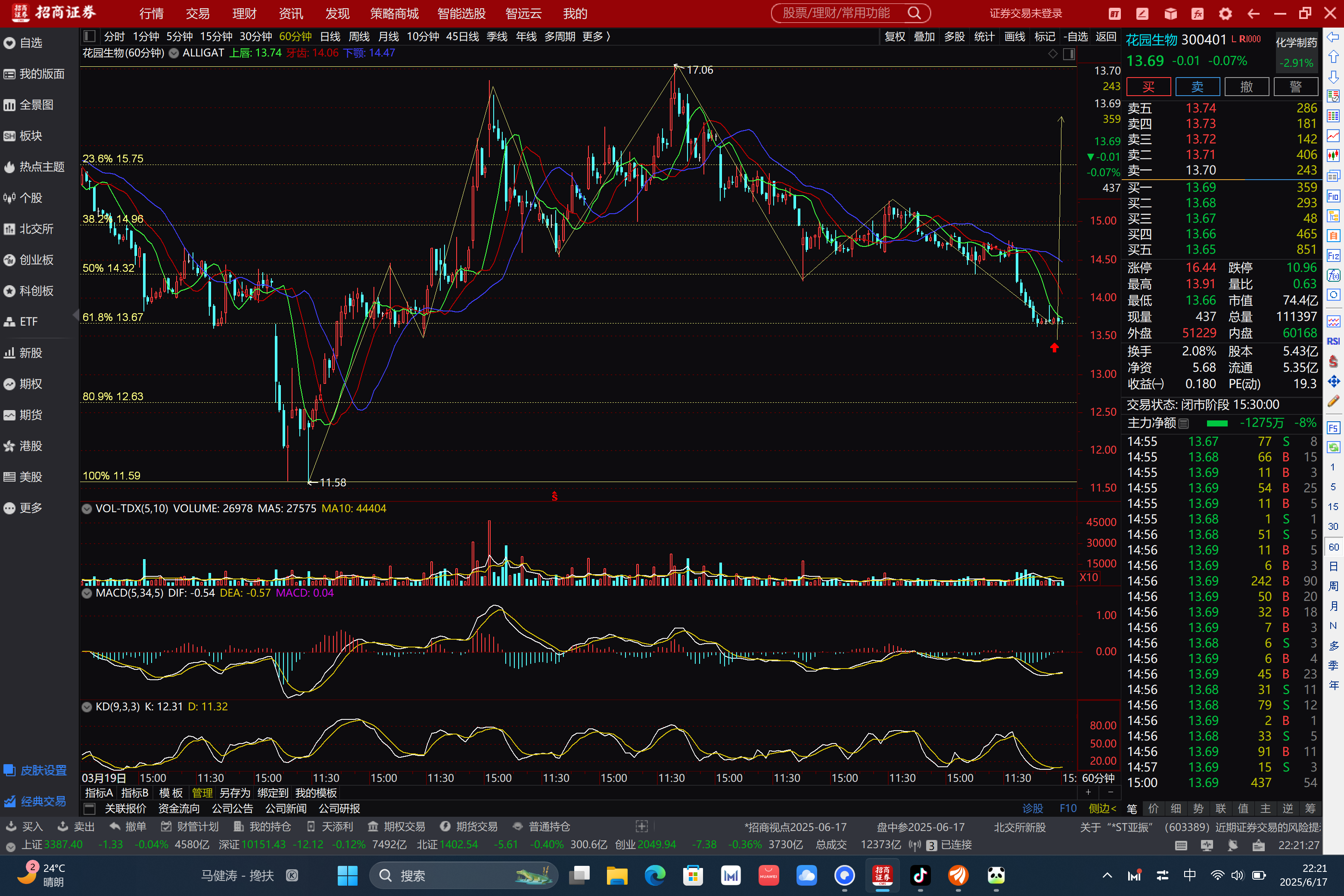
Task: Open Microsoft Edge from Windows taskbar
Action: (655, 875)
